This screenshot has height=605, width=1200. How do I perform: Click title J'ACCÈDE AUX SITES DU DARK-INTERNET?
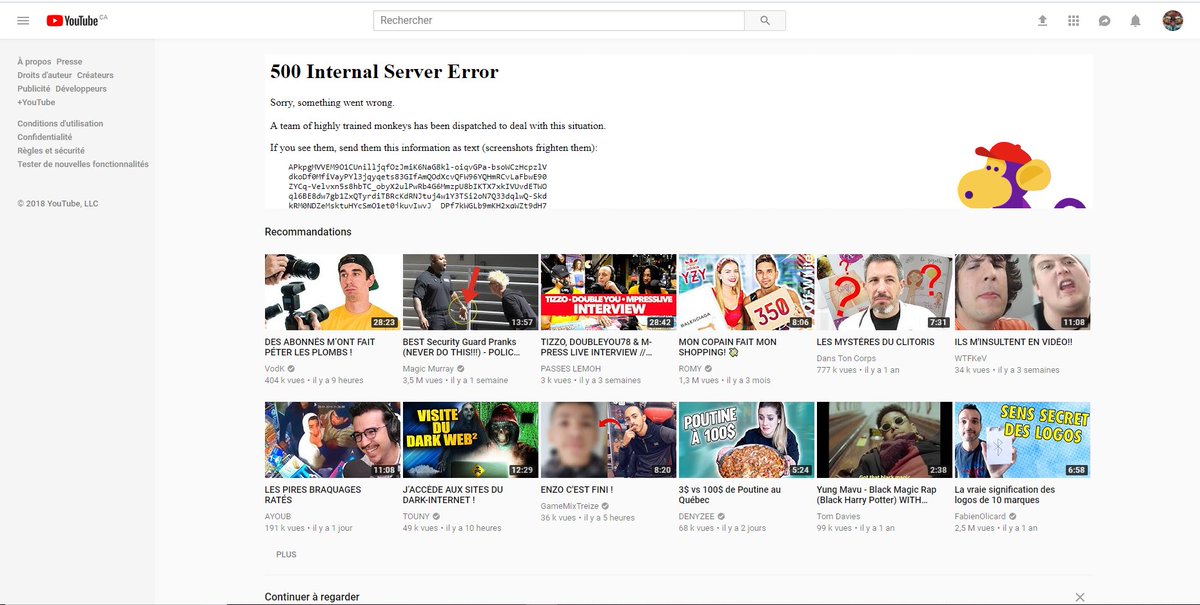tap(453, 495)
